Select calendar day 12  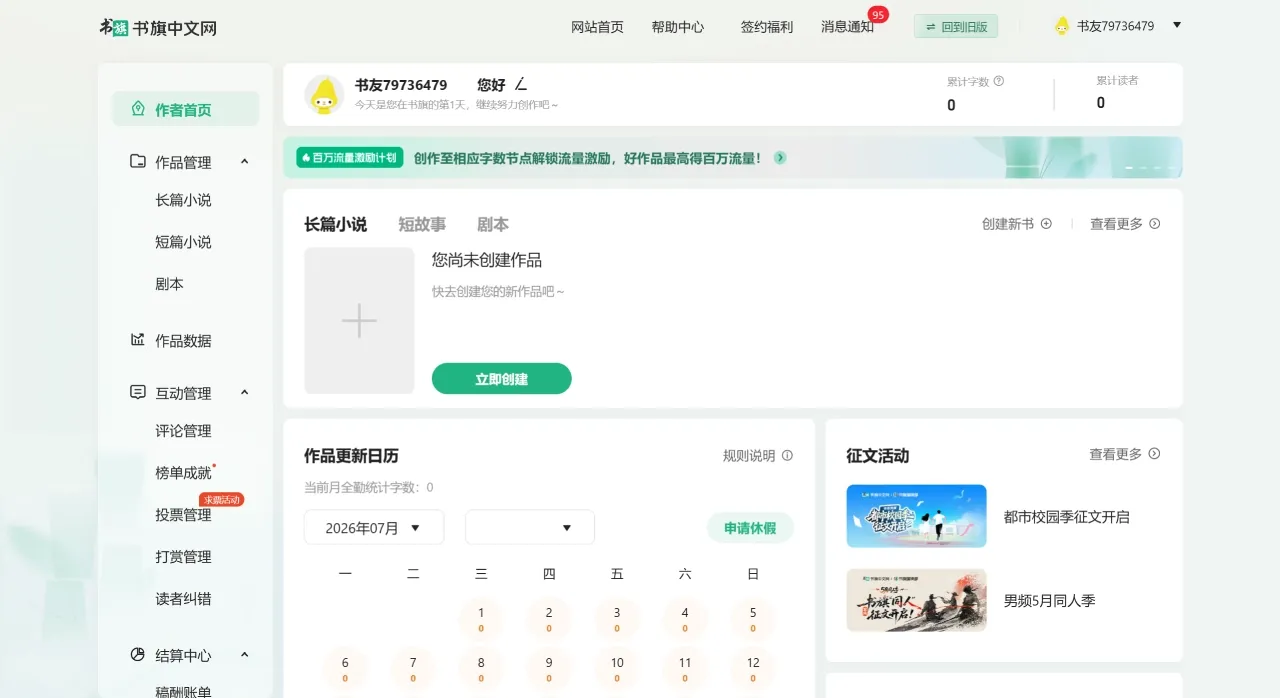(x=753, y=669)
